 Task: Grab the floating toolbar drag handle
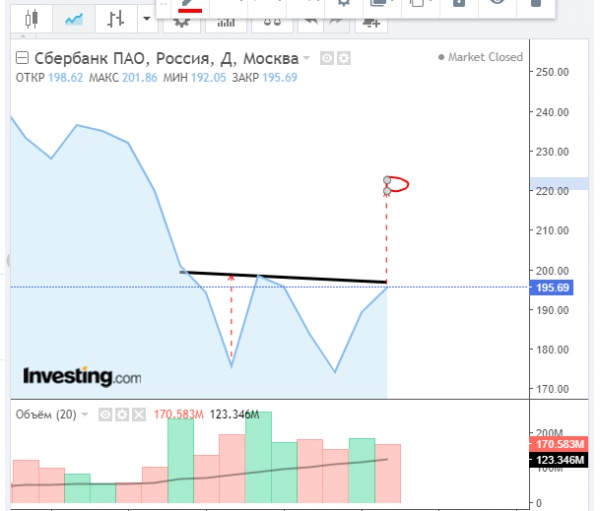[x=163, y=5]
